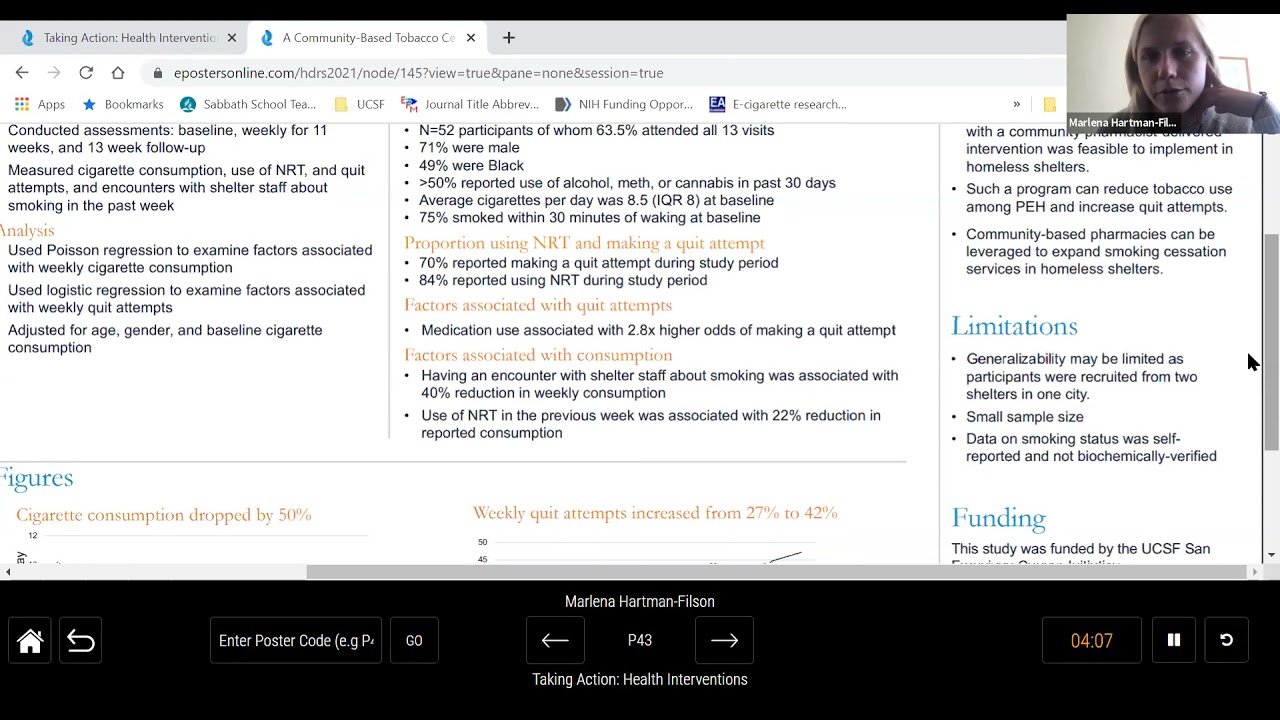Show hidden bookmarks with the chevron

point(1016,104)
